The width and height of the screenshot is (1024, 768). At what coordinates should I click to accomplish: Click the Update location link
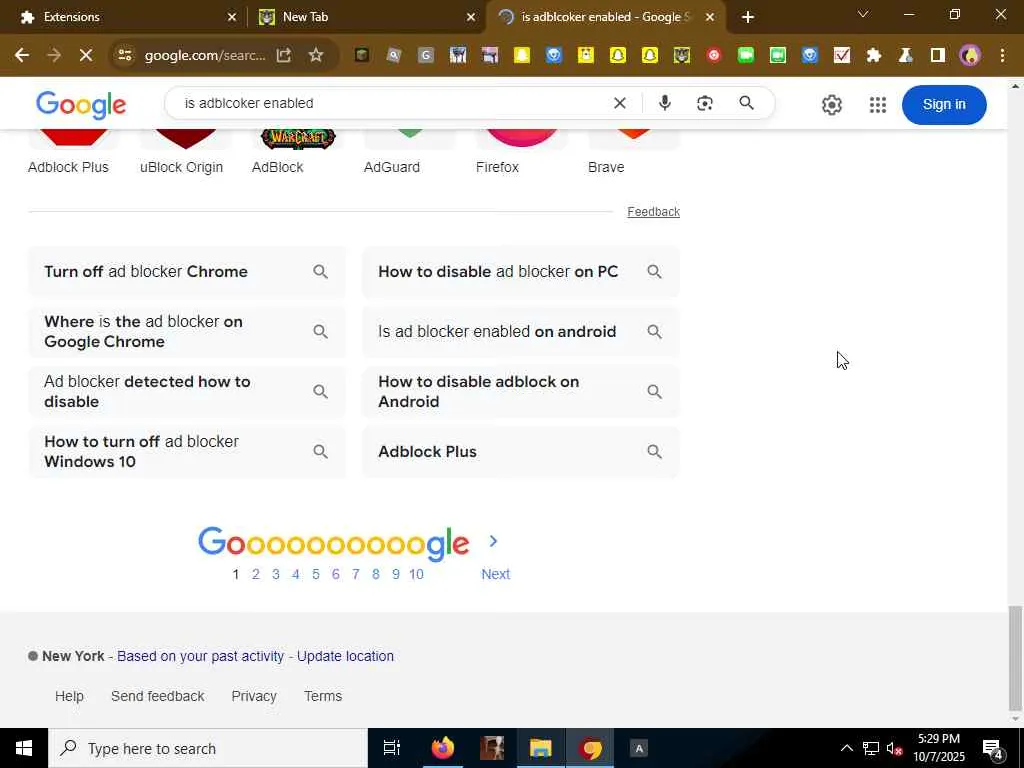(x=345, y=656)
